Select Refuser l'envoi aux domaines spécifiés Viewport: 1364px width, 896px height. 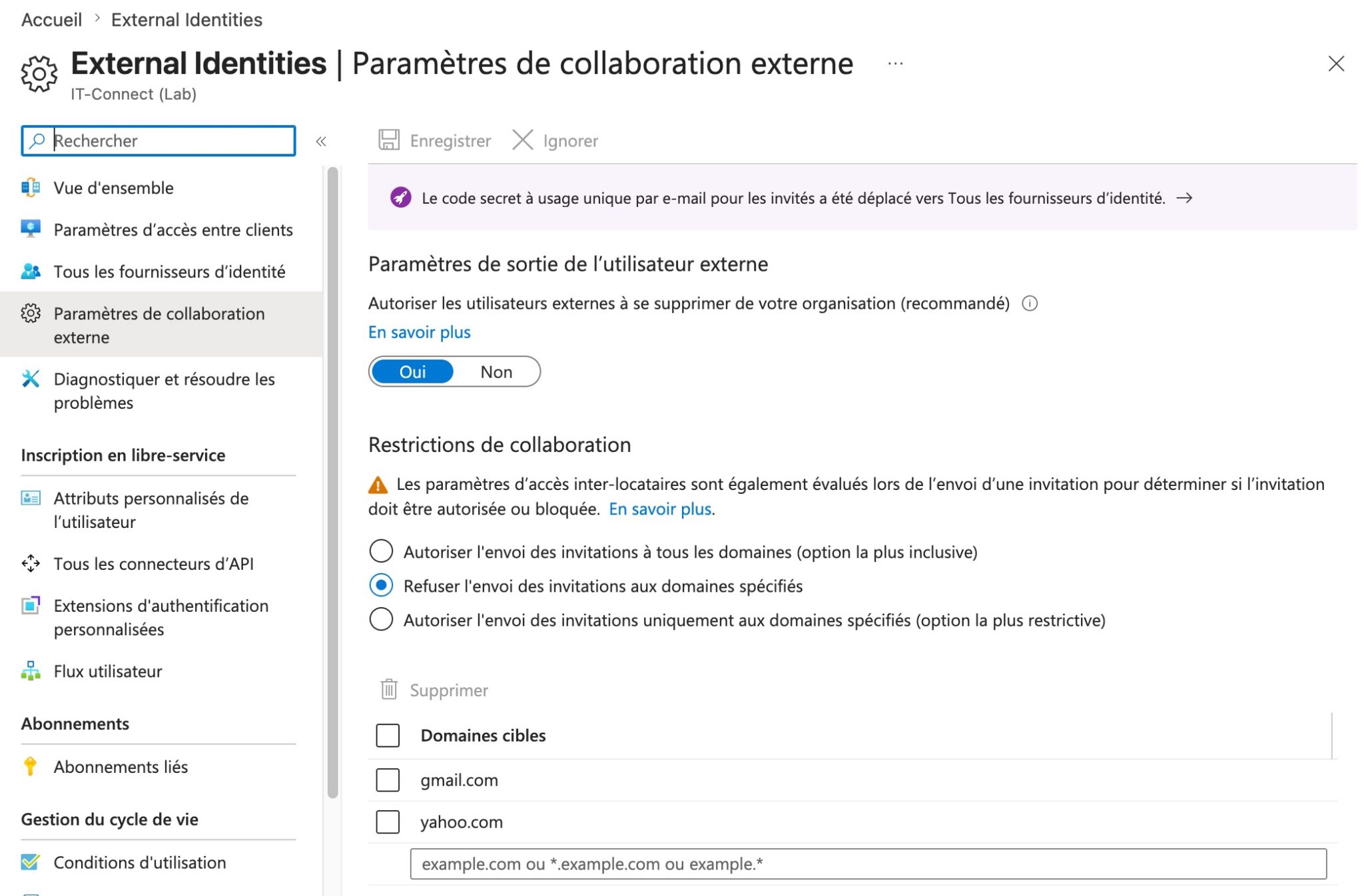point(381,585)
